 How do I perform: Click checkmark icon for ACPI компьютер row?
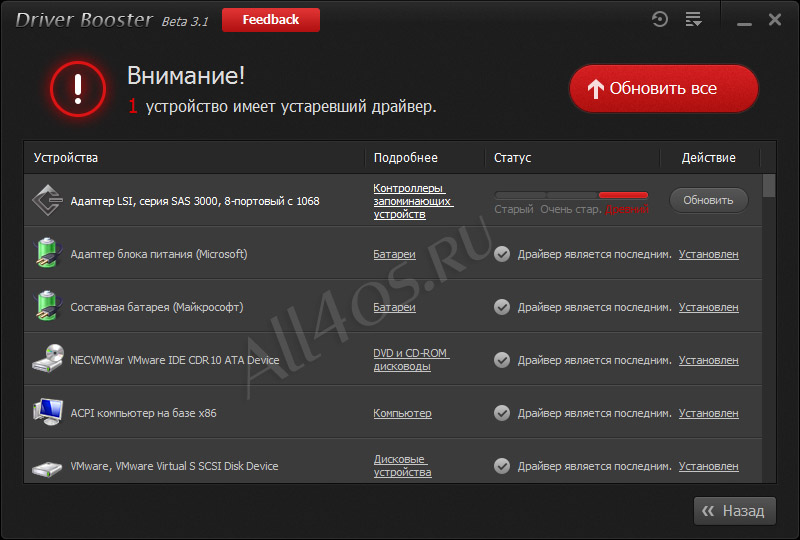point(502,413)
